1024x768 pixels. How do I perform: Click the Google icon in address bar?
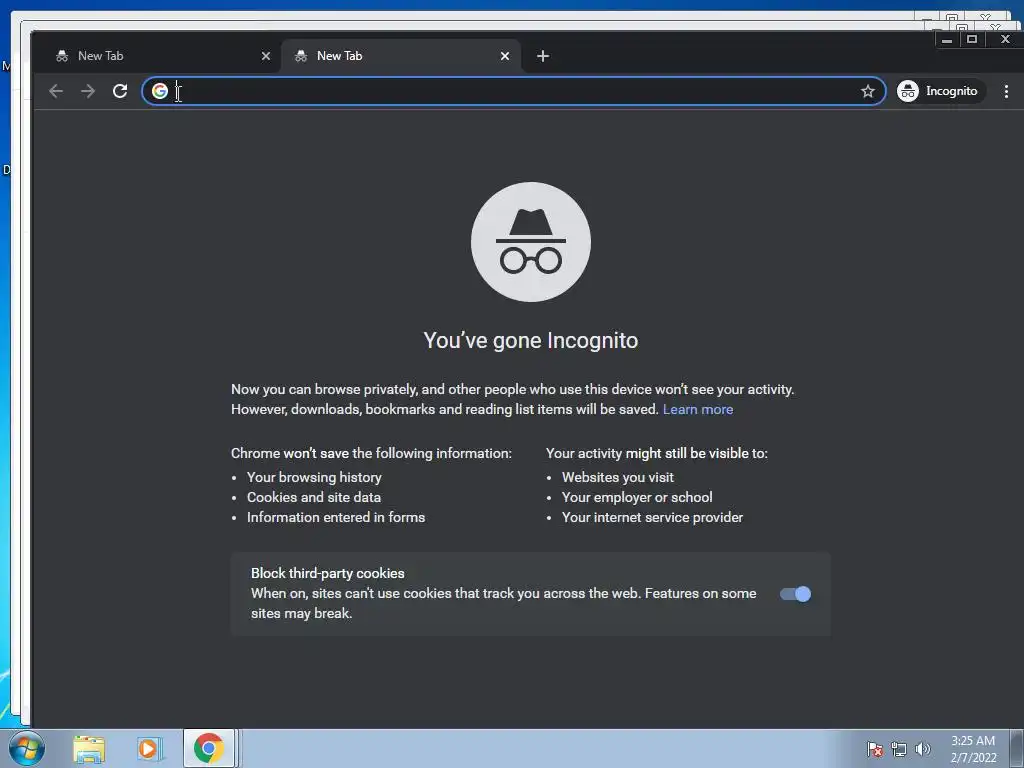(x=160, y=91)
